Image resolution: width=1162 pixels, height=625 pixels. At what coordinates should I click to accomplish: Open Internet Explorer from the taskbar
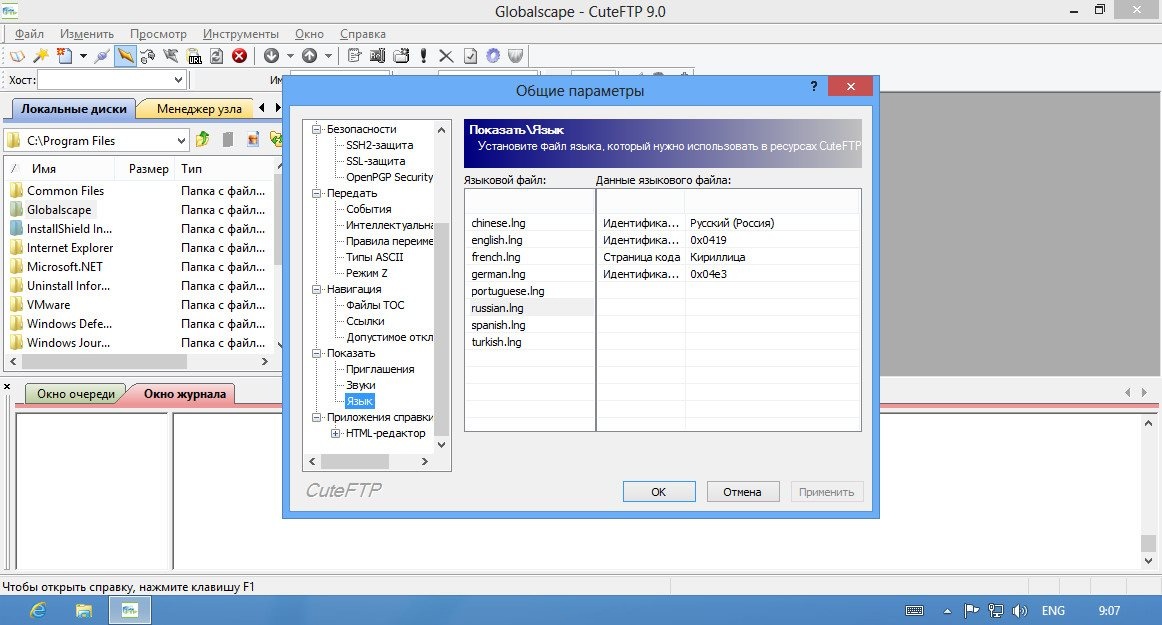(38, 610)
